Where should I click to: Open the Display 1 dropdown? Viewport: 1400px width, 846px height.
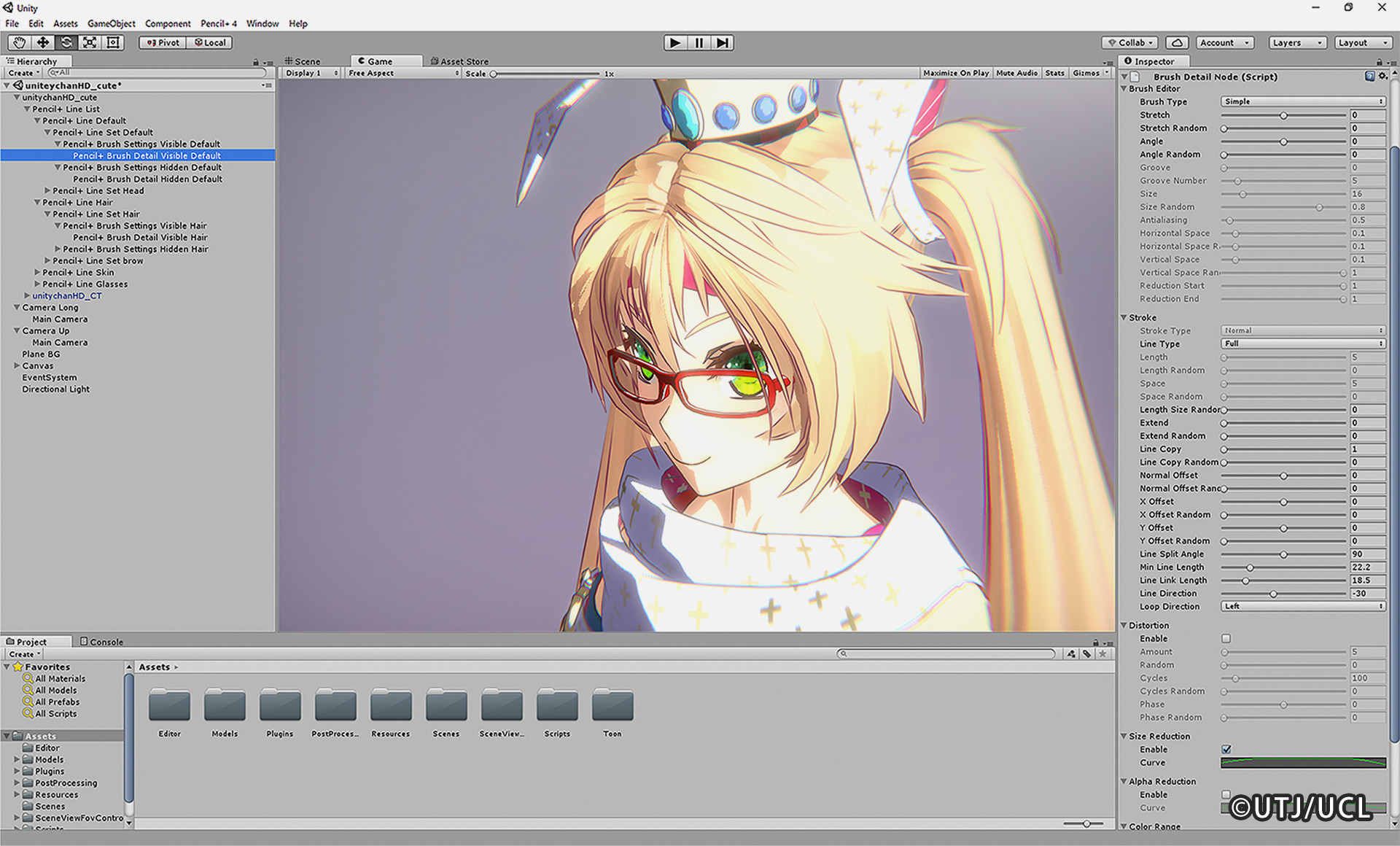[x=311, y=73]
